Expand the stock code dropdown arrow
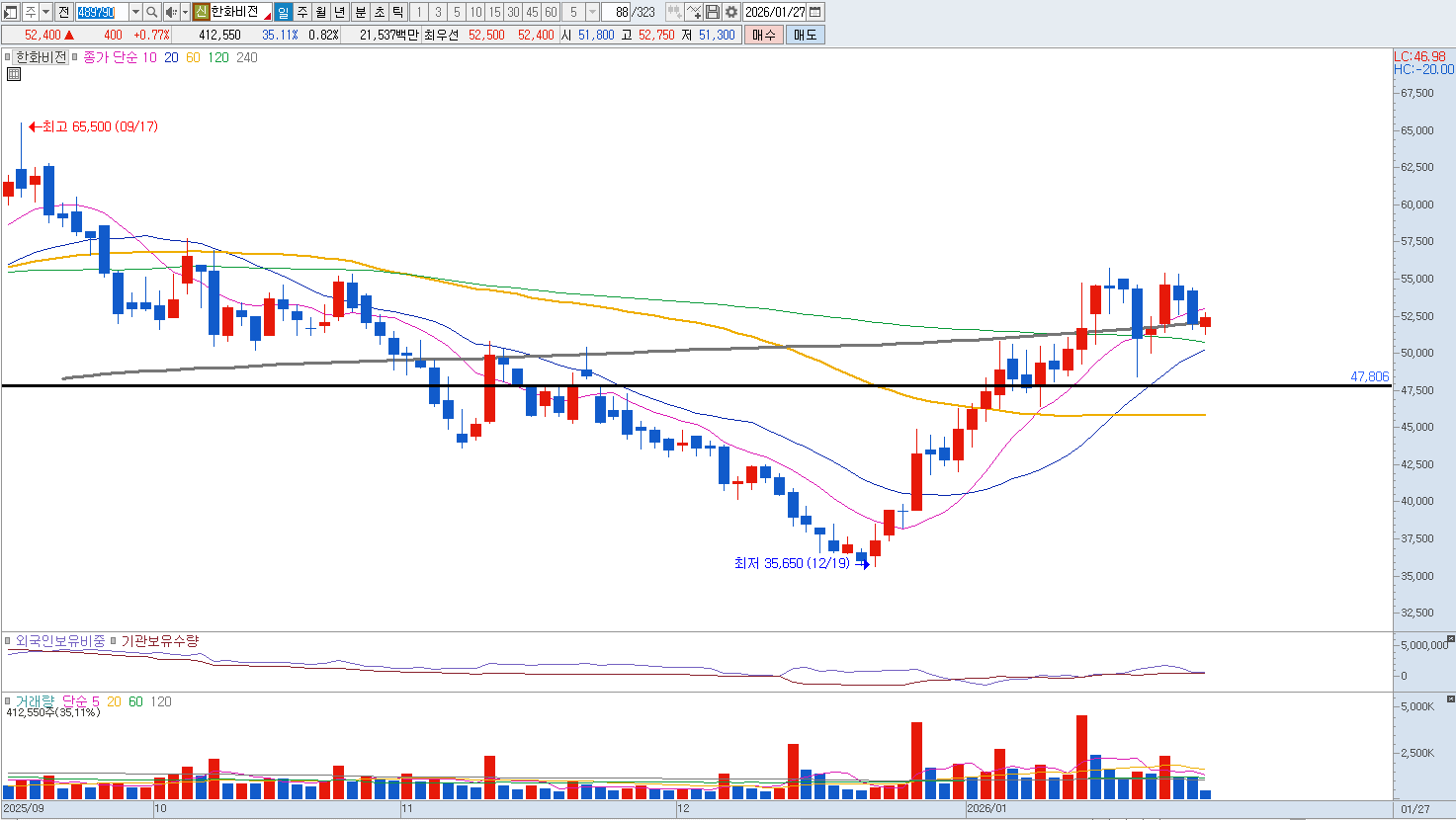This screenshot has width=1456, height=820. point(135,12)
